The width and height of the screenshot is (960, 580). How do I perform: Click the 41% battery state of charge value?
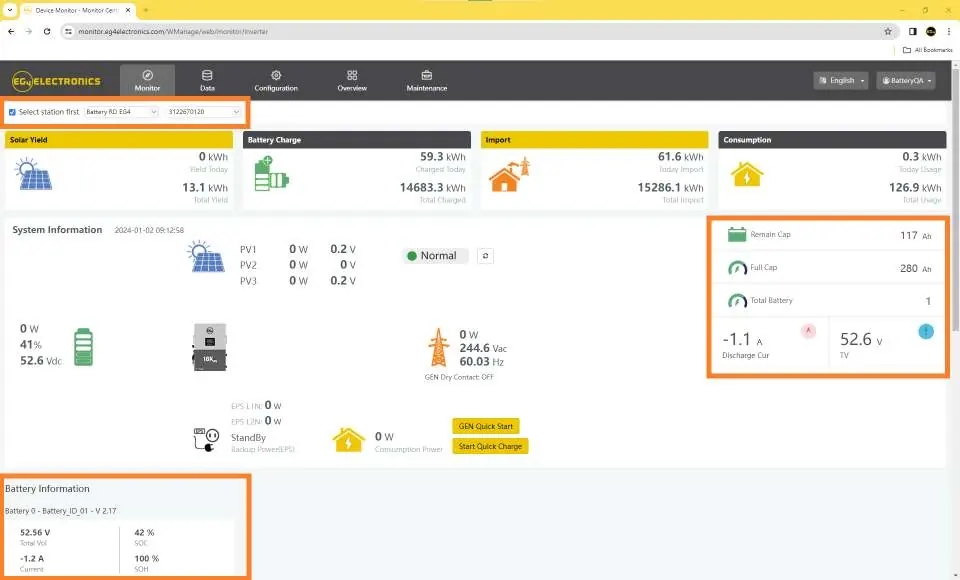tap(31, 345)
